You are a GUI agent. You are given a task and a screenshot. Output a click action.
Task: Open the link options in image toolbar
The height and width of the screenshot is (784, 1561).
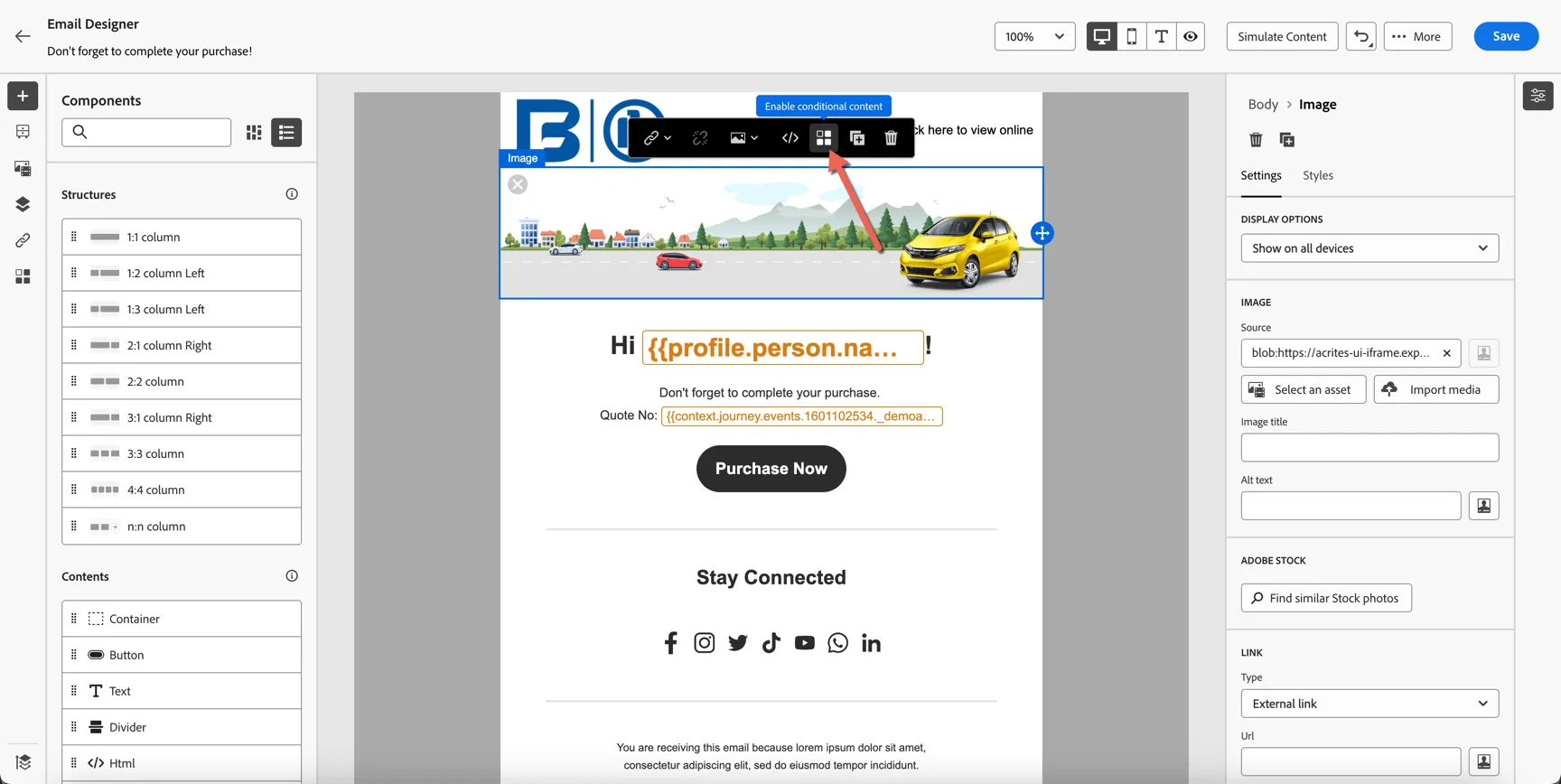pos(657,138)
